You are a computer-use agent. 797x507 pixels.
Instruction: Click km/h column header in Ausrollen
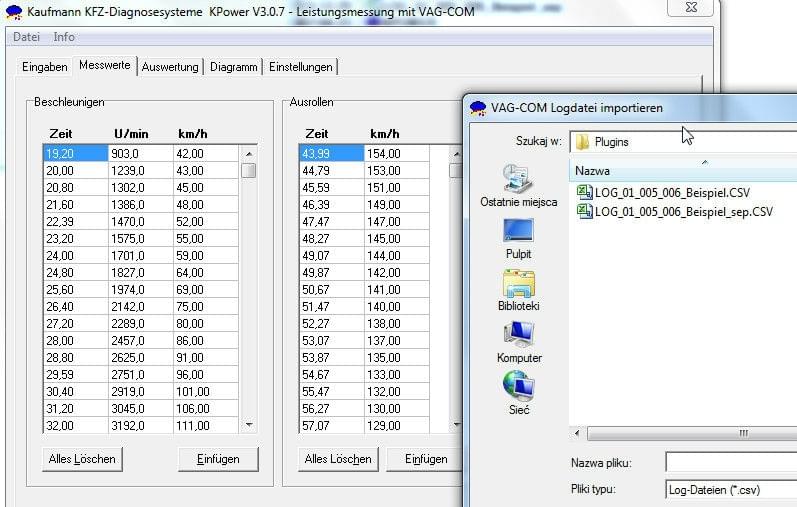pyautogui.click(x=385, y=134)
